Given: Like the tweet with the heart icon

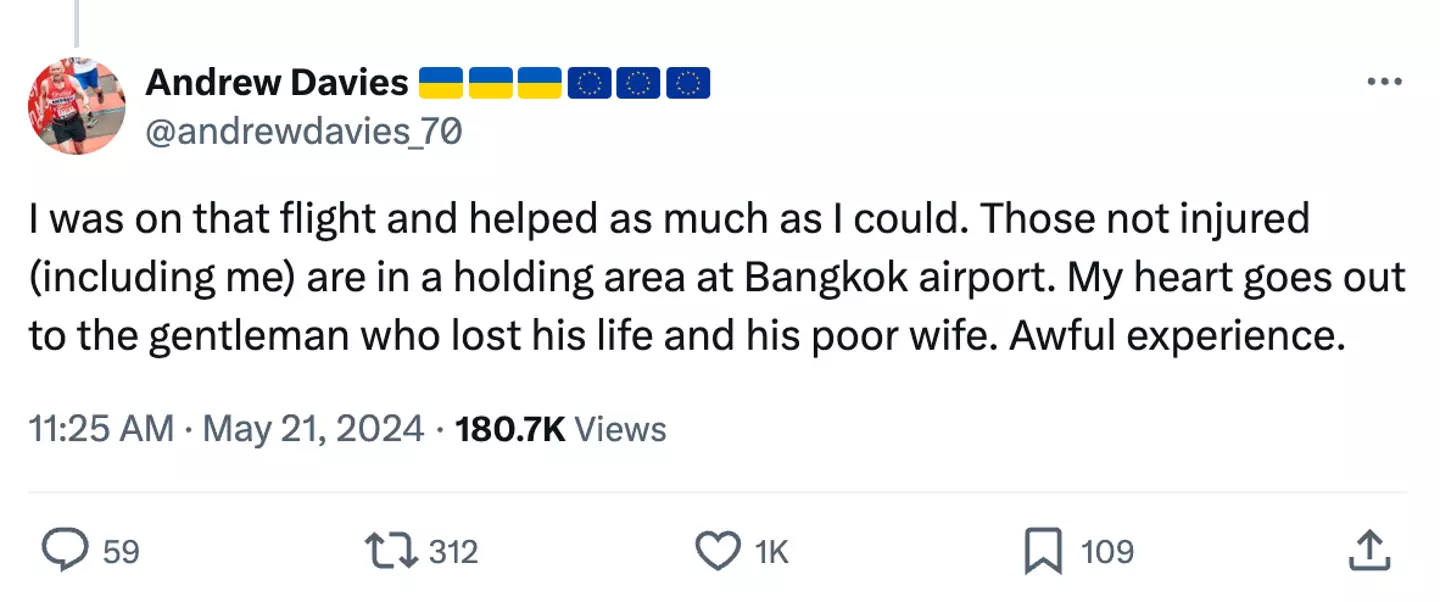Looking at the screenshot, I should pyautogui.click(x=717, y=551).
